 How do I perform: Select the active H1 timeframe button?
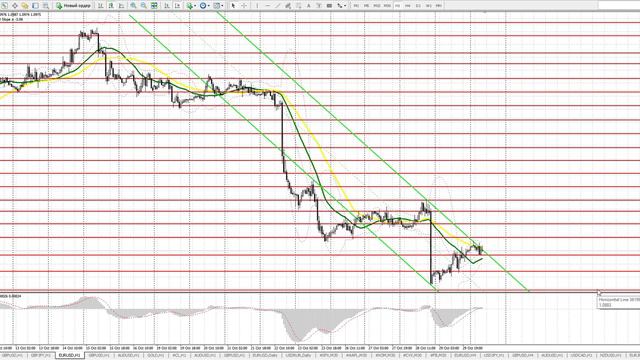pyautogui.click(x=398, y=6)
